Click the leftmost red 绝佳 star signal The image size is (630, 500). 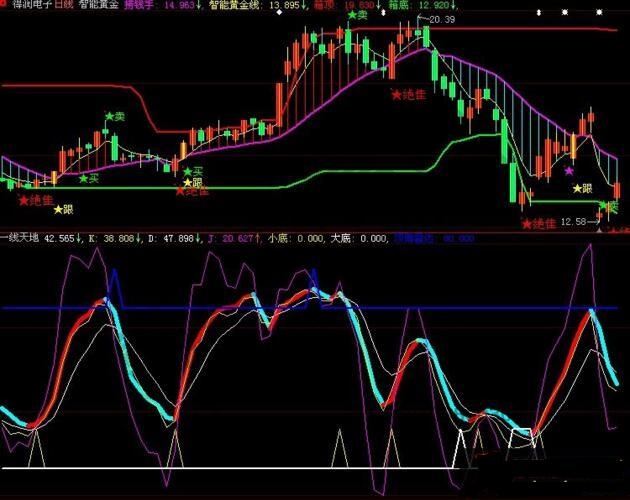(x=36, y=200)
